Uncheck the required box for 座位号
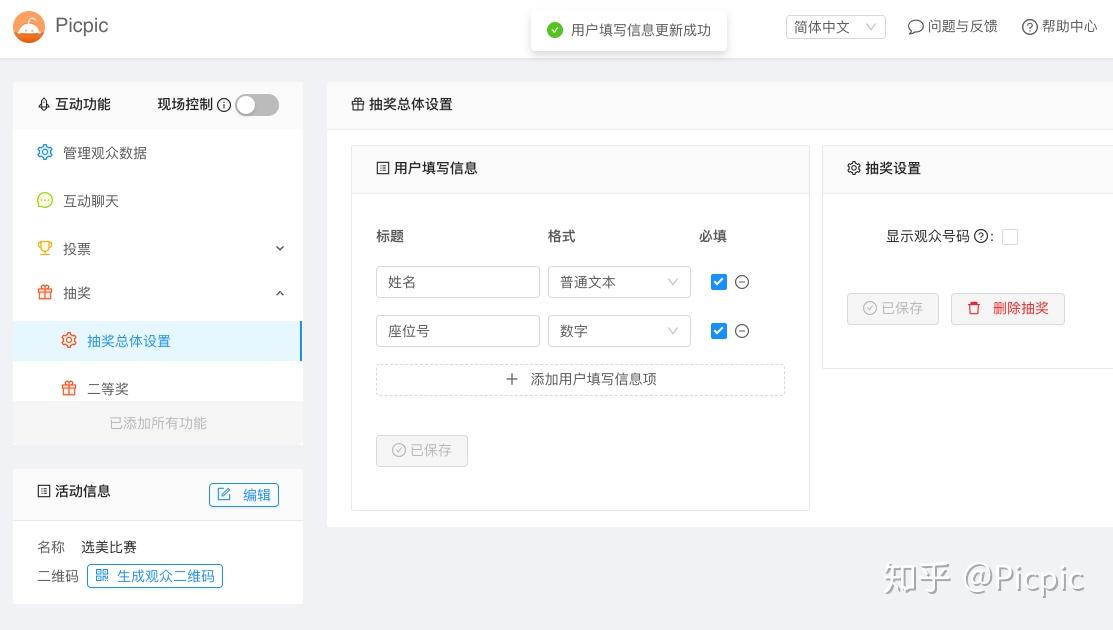 [718, 331]
